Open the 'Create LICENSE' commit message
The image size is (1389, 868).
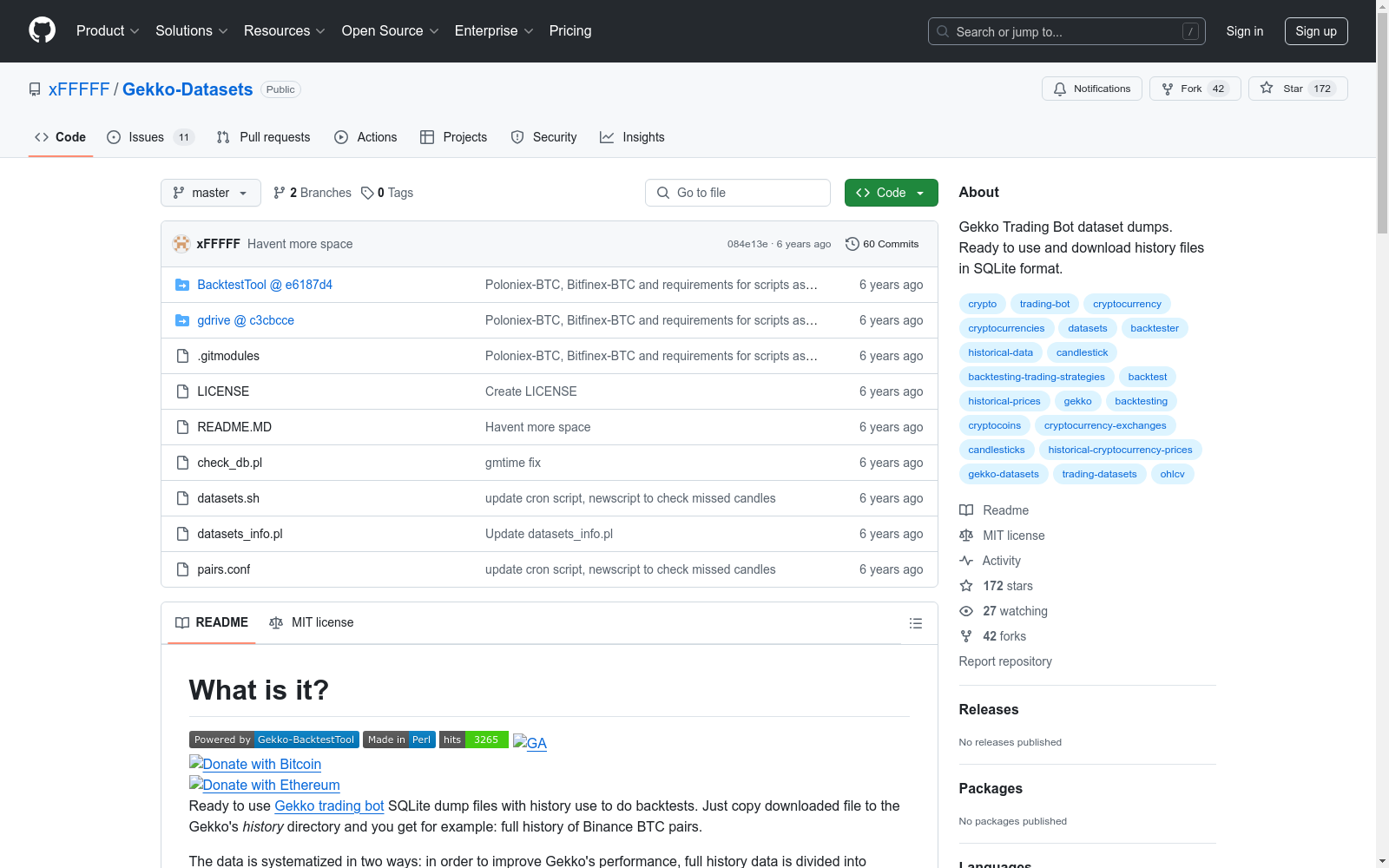531,391
